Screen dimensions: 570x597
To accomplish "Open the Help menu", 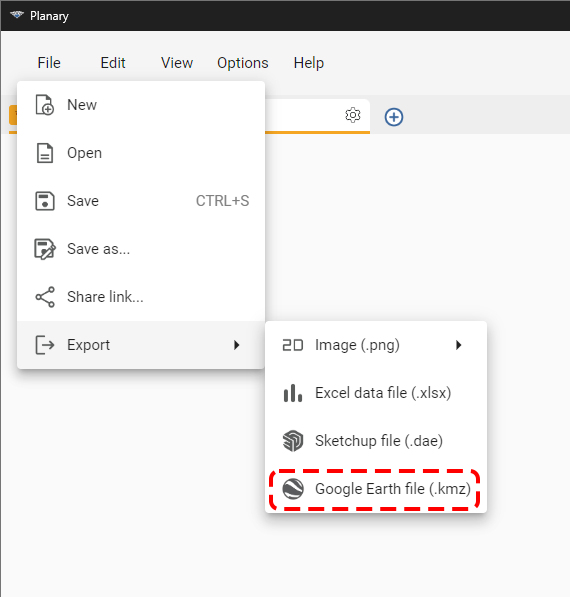I will tap(308, 63).
